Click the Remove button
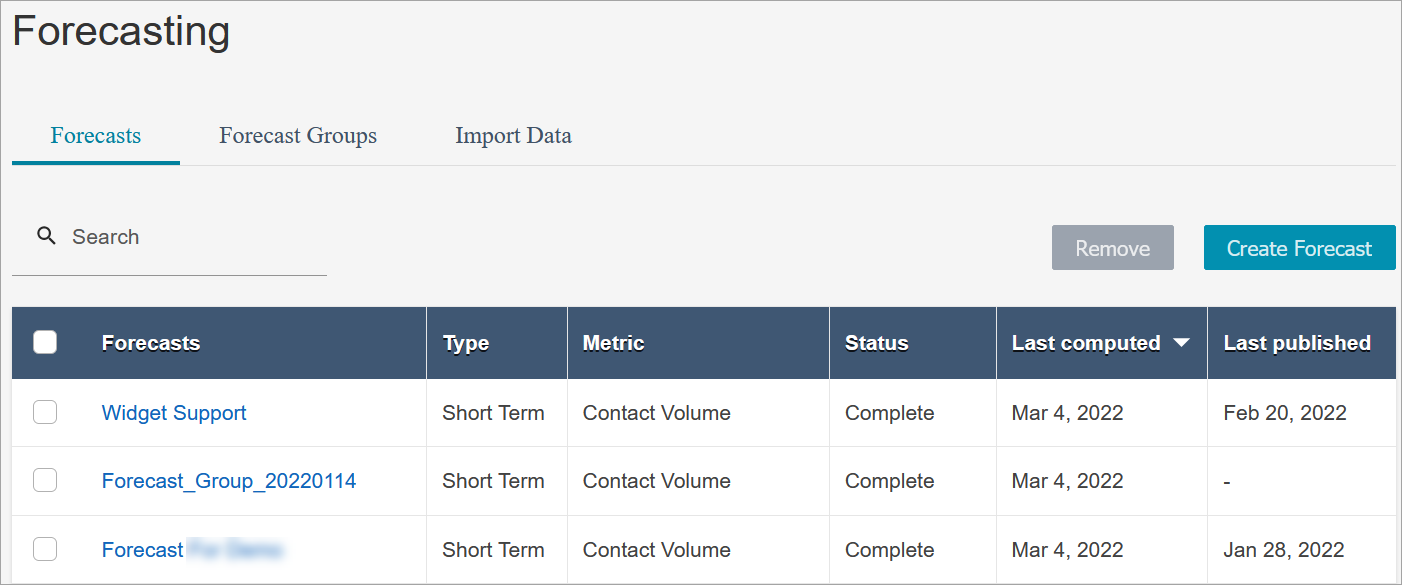This screenshot has width=1402, height=585. coord(1112,248)
